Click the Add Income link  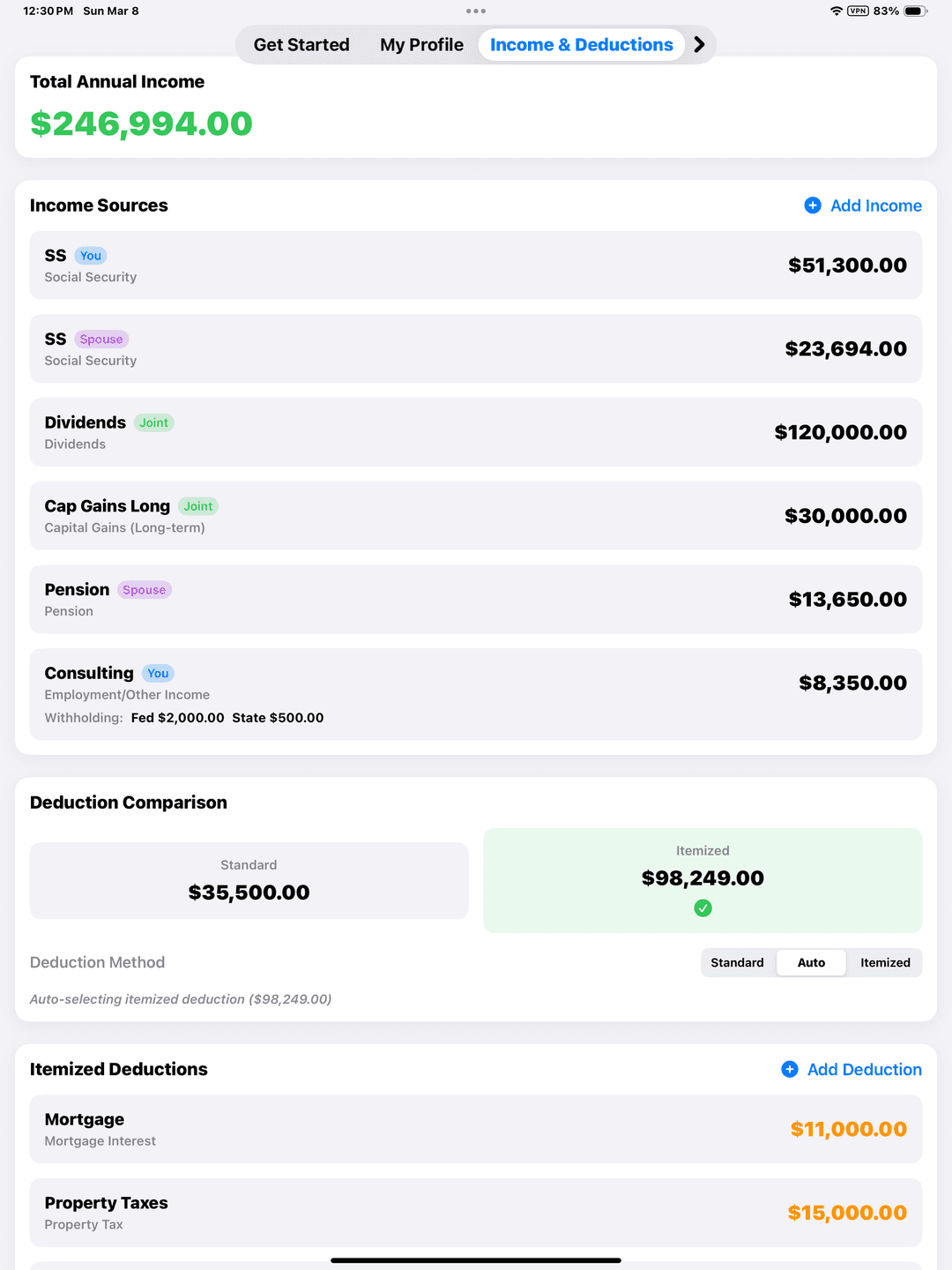[875, 205]
